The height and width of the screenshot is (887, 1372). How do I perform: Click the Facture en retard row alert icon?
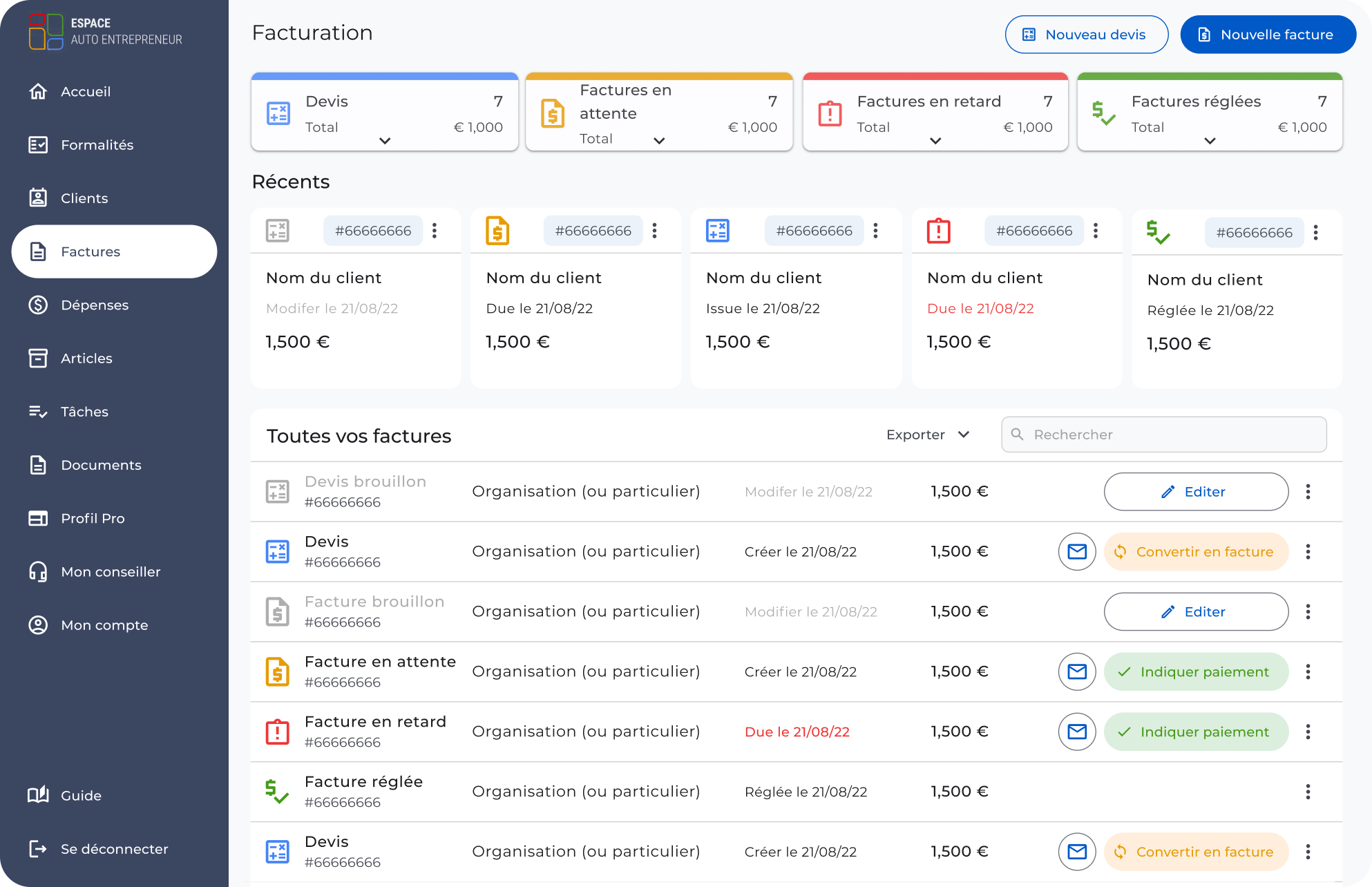pos(278,732)
